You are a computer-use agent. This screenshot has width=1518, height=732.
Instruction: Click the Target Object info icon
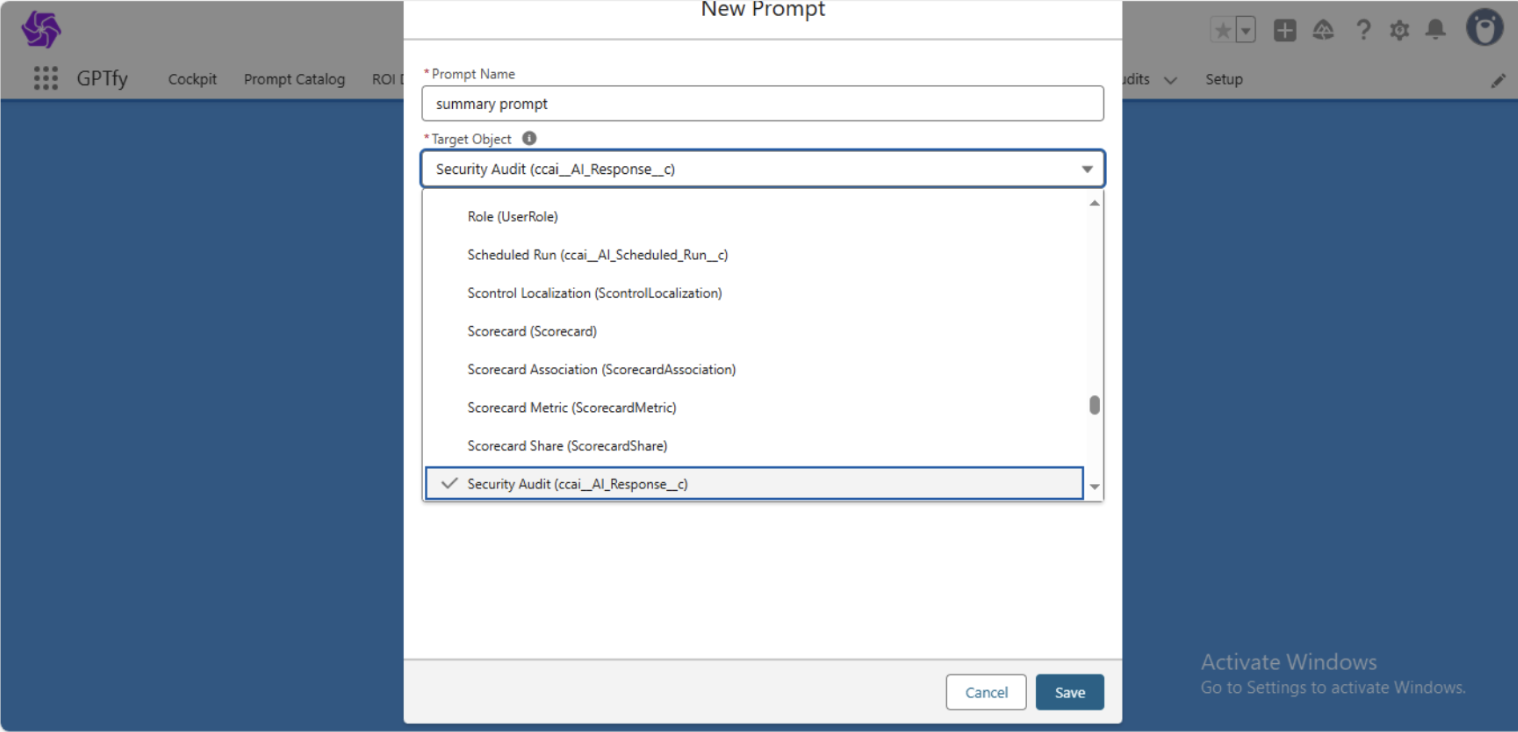point(529,139)
